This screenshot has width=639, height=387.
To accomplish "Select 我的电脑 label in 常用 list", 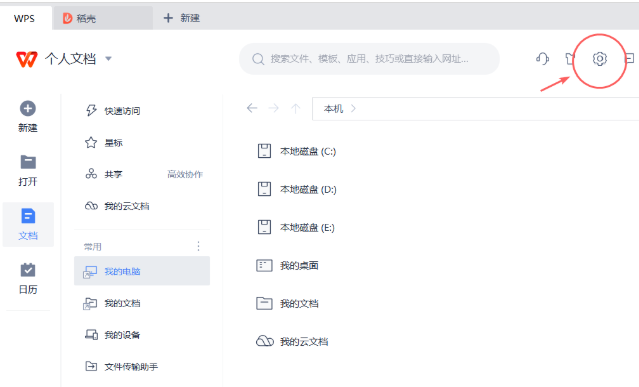I will pos(122,272).
